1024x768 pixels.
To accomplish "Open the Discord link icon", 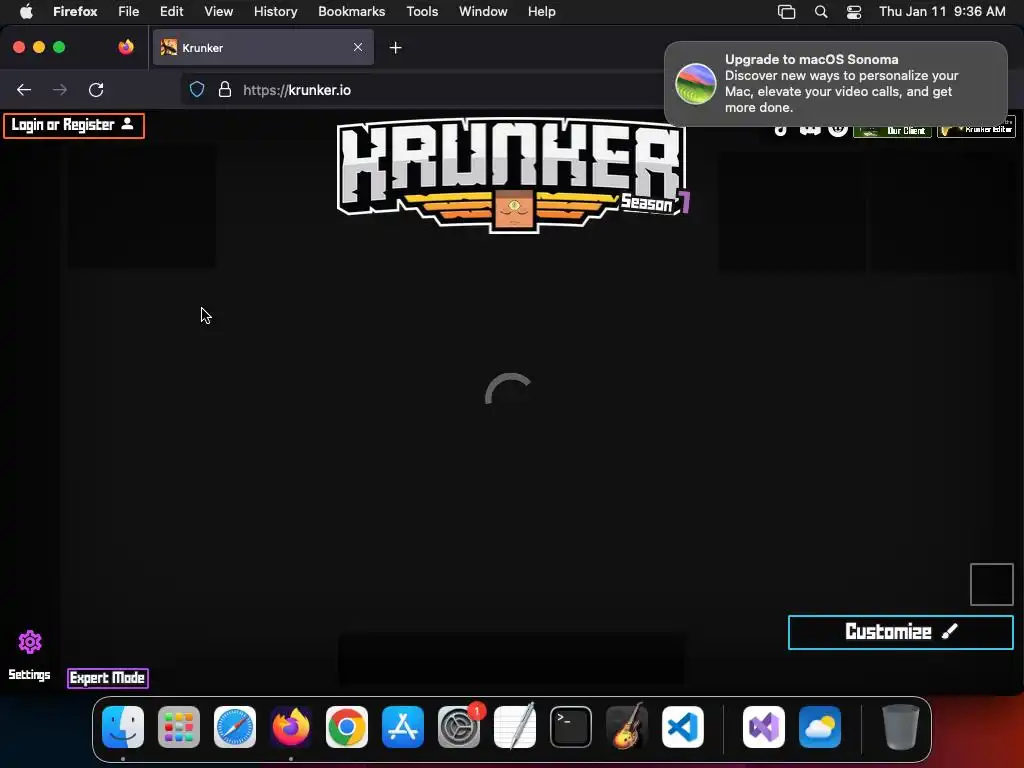I will [810, 129].
